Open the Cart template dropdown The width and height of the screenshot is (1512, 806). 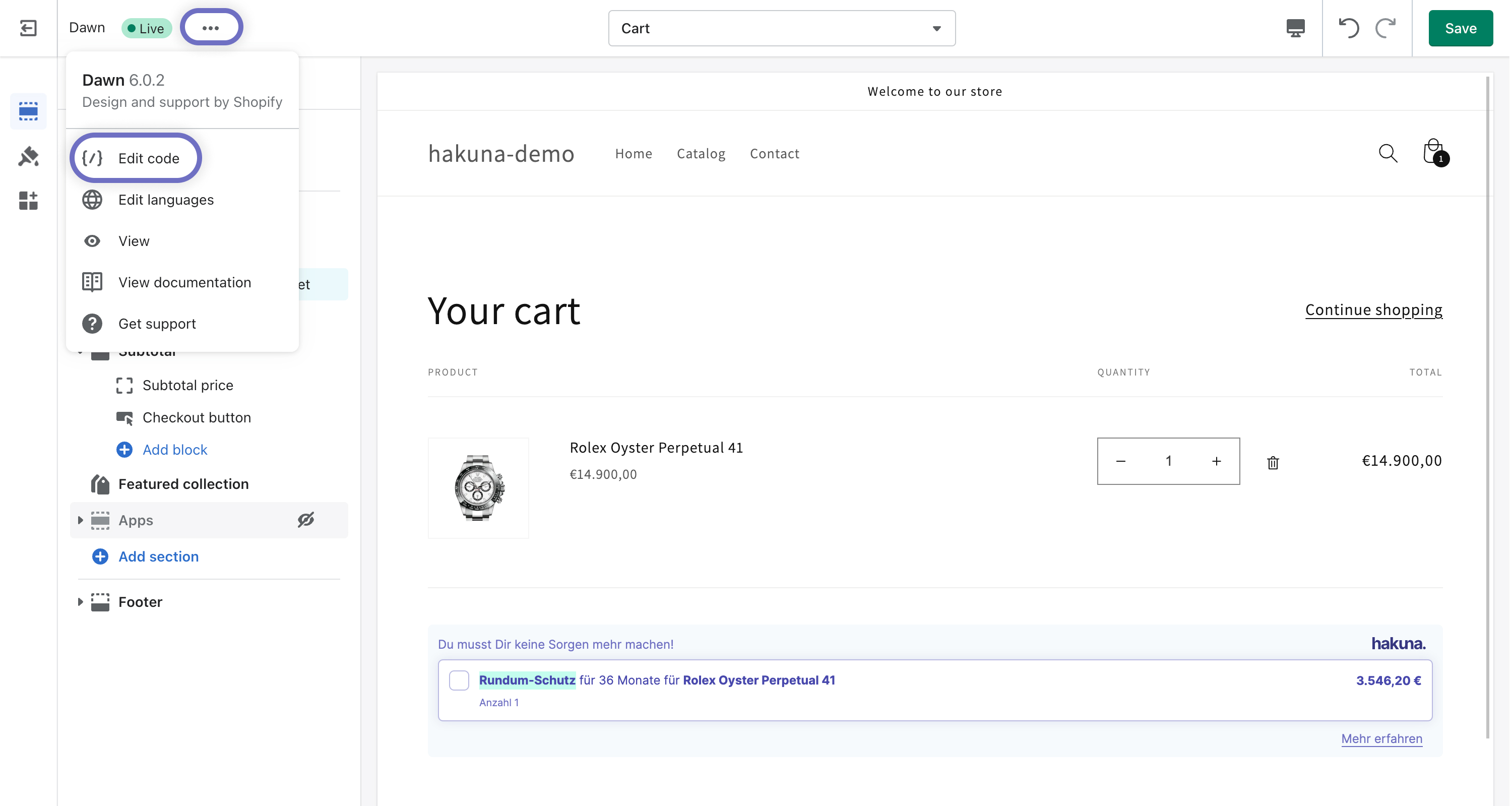781,28
